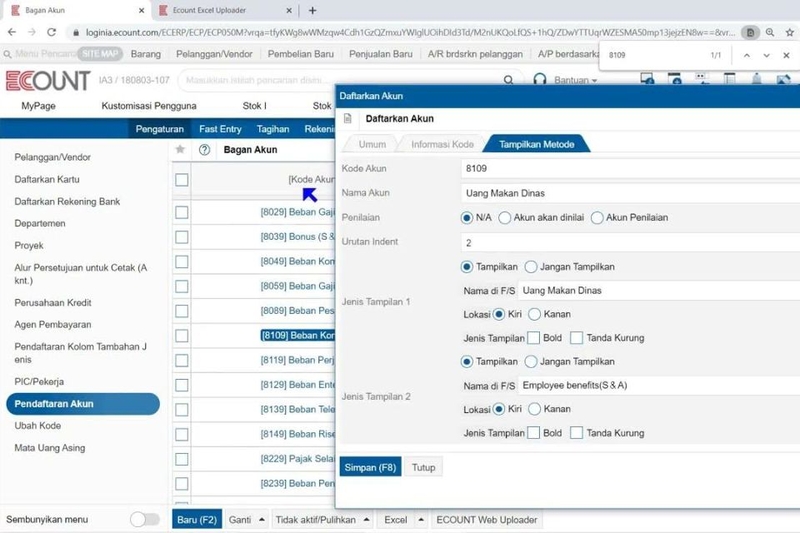
Task: Open Mata Uang Asing in sidebar
Action: tap(49, 448)
